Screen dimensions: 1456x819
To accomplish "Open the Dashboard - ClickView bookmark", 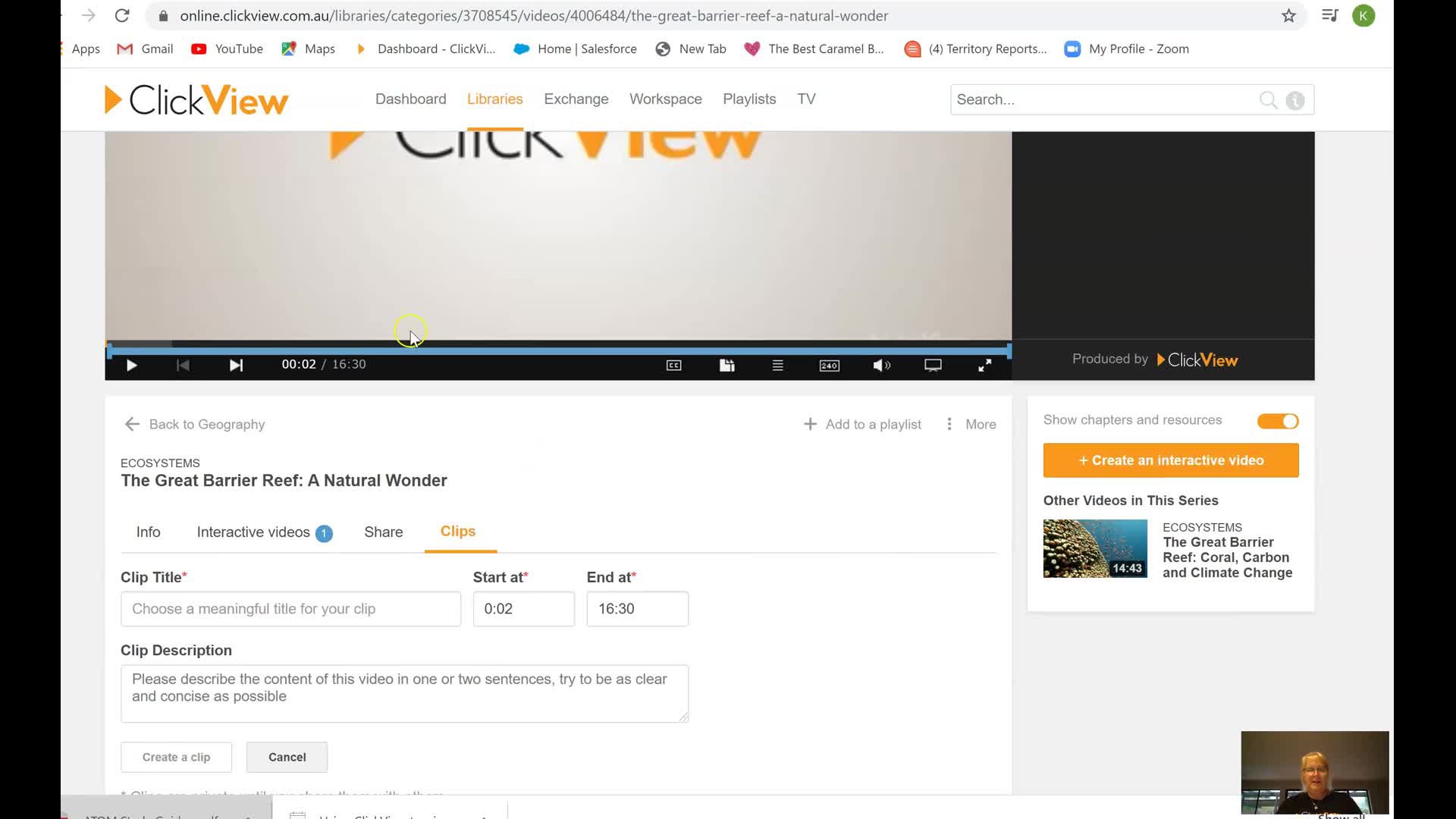I will pyautogui.click(x=425, y=49).
